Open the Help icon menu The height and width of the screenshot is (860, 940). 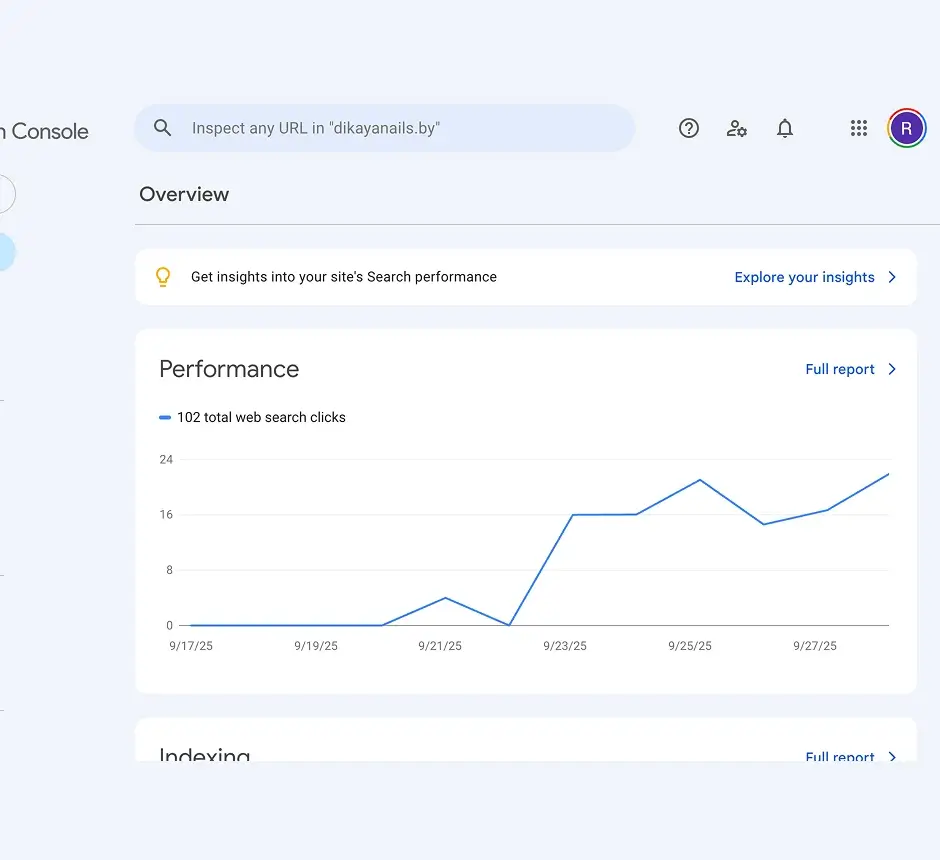tap(689, 128)
